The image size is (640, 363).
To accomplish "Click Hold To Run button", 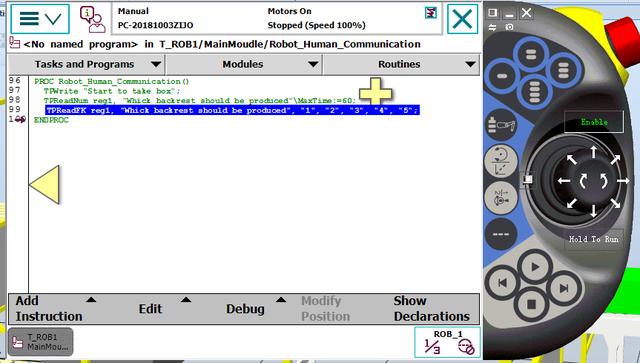I will 594,239.
